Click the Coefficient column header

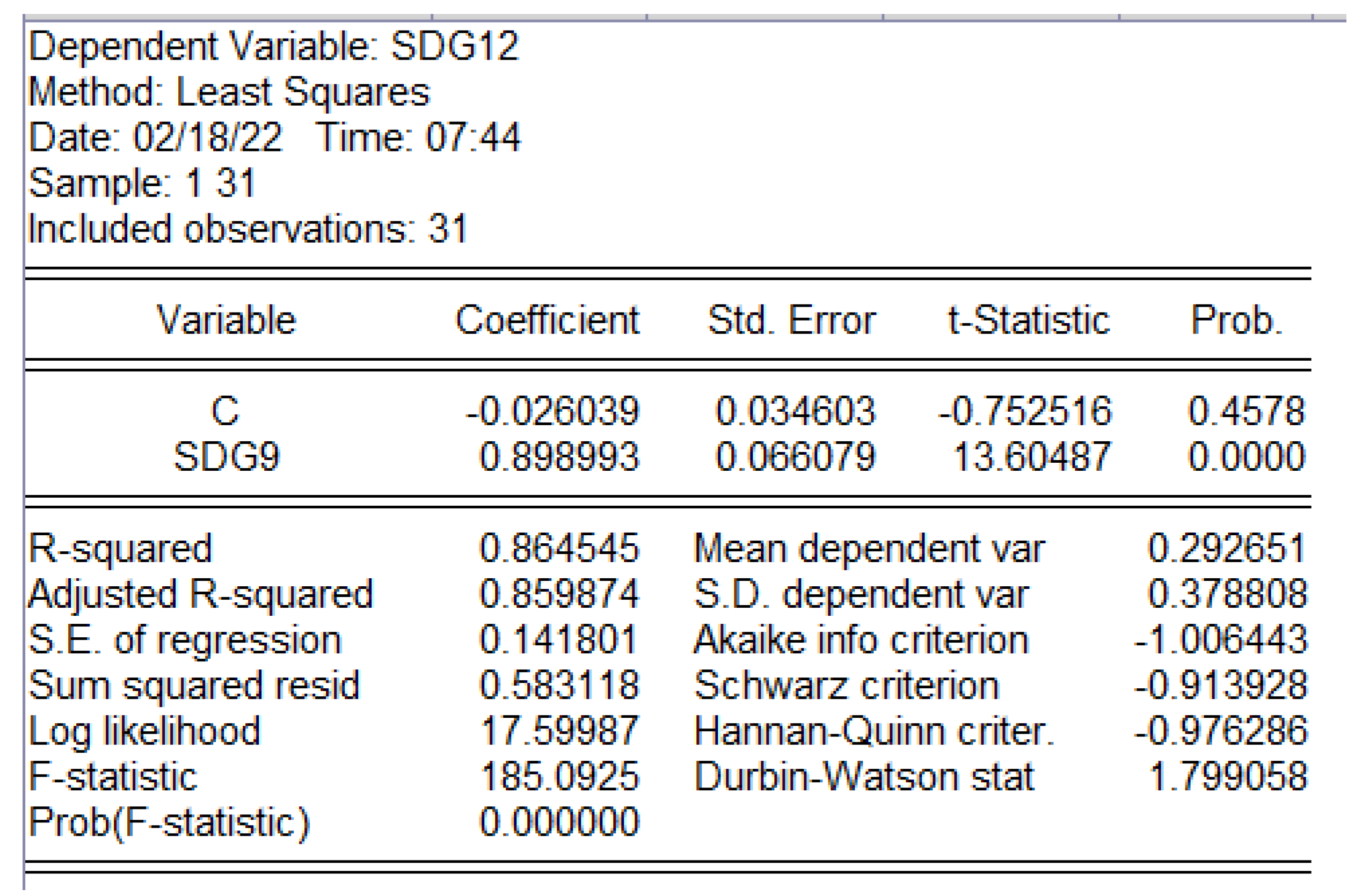tap(547, 320)
